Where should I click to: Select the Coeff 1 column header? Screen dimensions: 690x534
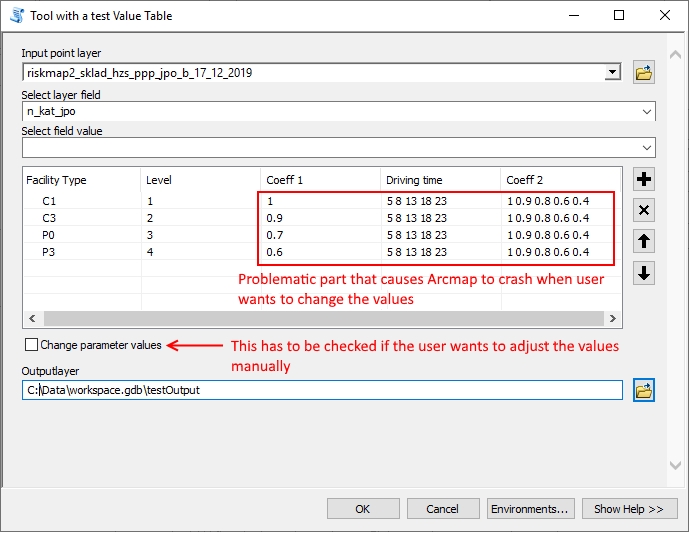[320, 180]
